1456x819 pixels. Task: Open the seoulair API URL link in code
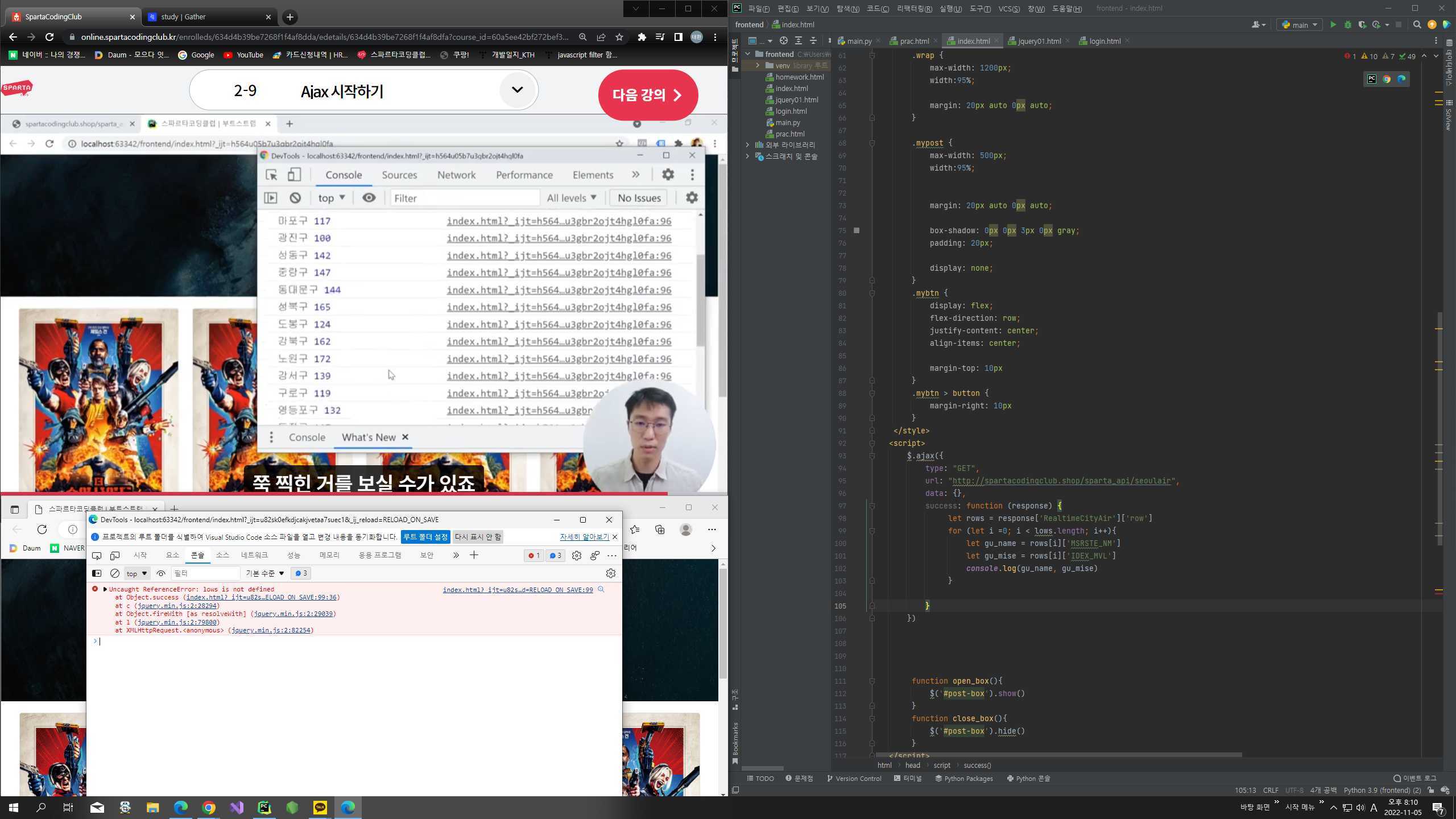click(x=1061, y=481)
